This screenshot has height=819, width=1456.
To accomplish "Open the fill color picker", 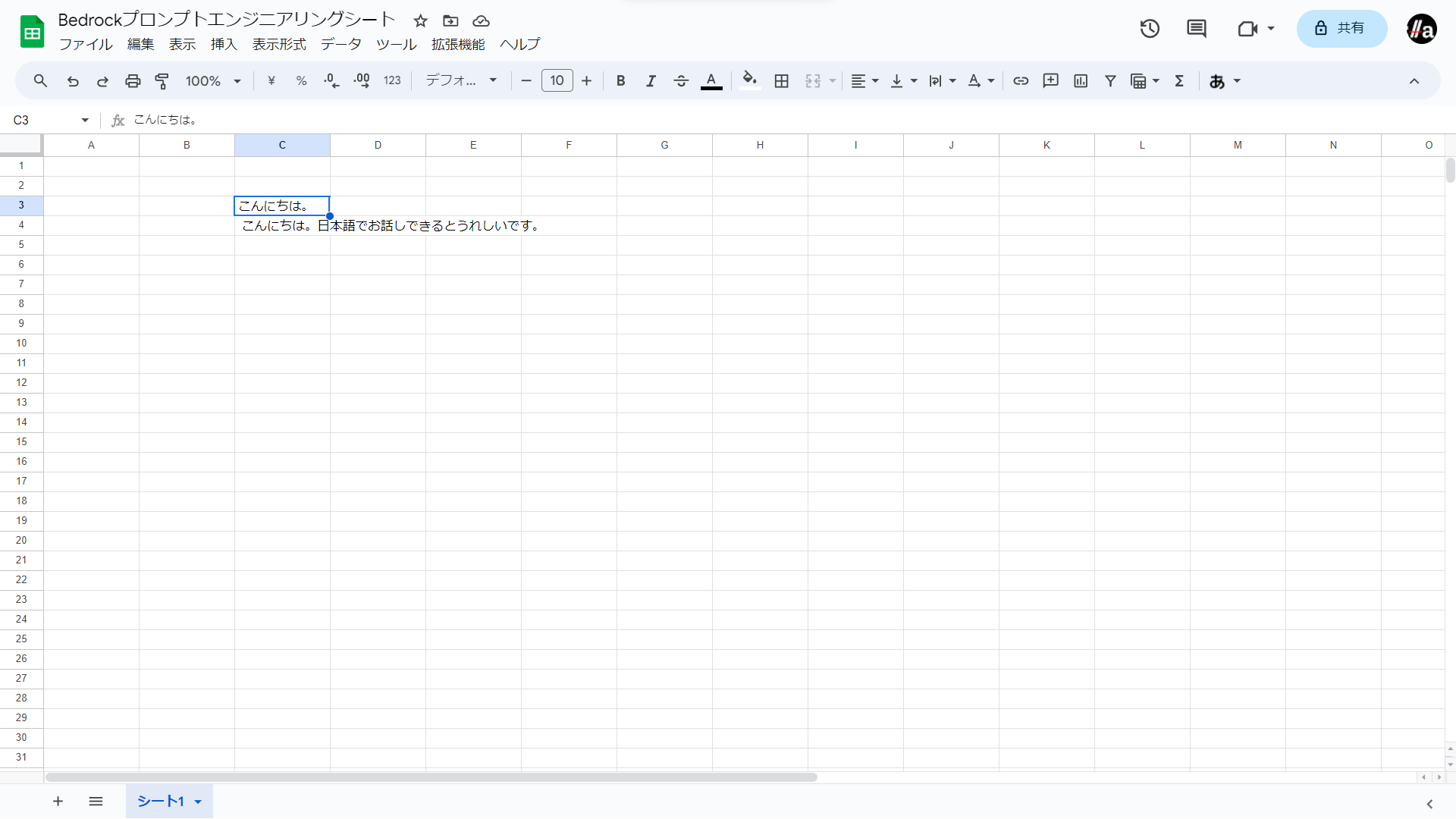I will [749, 81].
